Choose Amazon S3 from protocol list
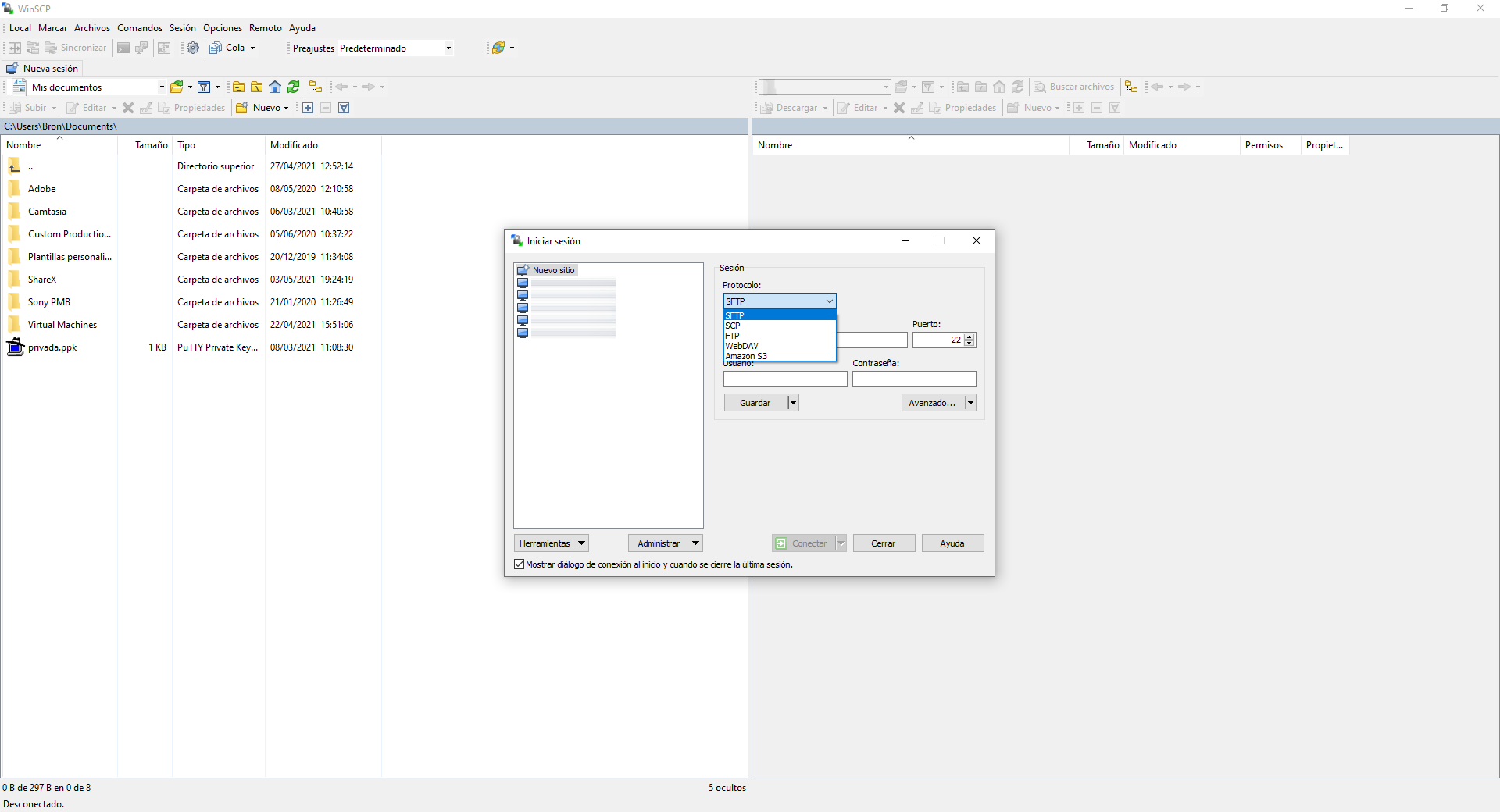Image resolution: width=1500 pixels, height=812 pixels. tap(746, 356)
